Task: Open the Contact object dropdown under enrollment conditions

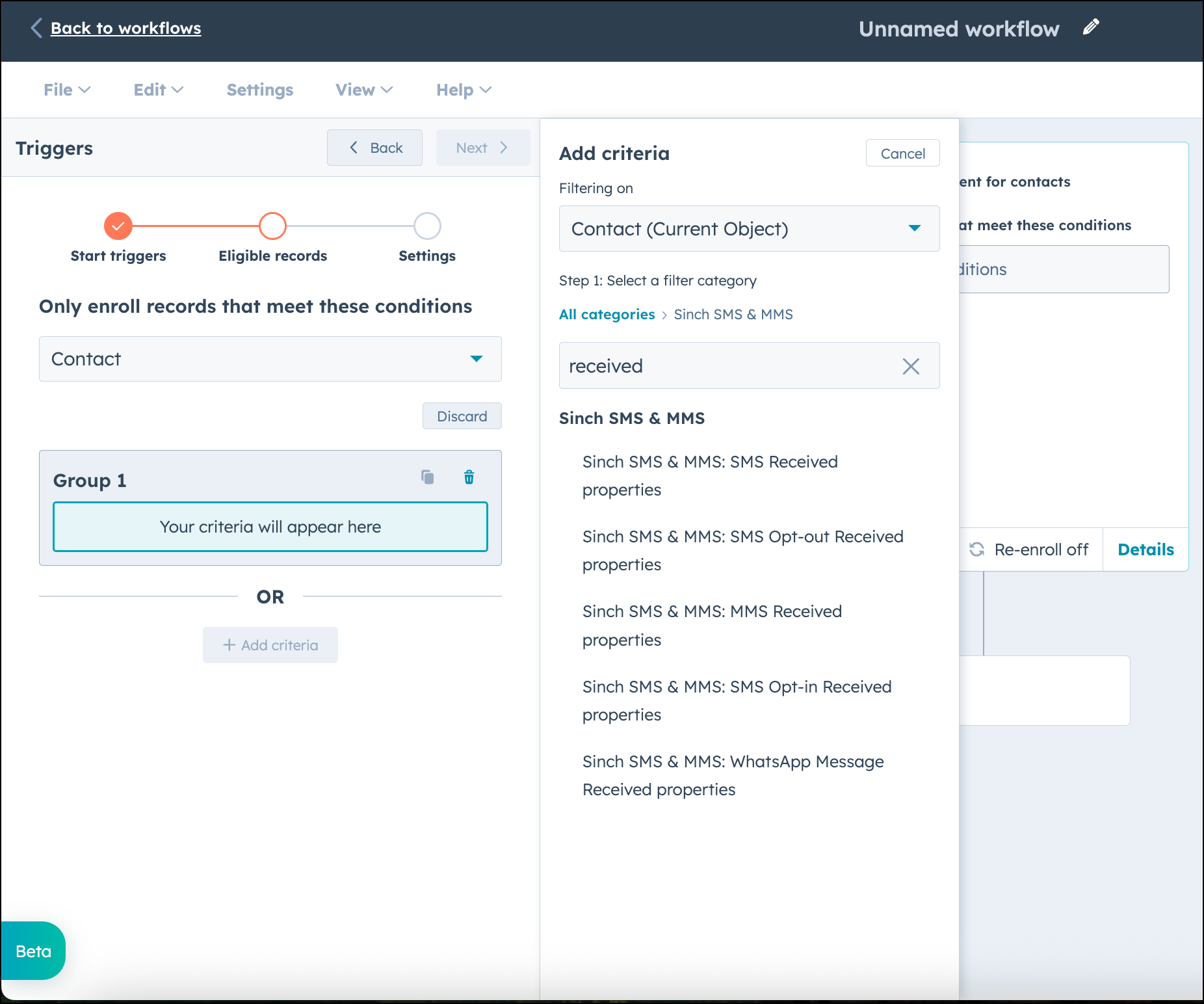Action: pos(270,359)
